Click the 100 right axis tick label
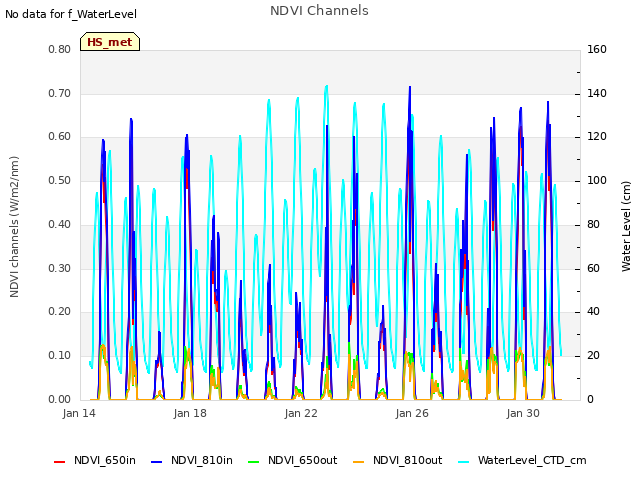 (597, 180)
